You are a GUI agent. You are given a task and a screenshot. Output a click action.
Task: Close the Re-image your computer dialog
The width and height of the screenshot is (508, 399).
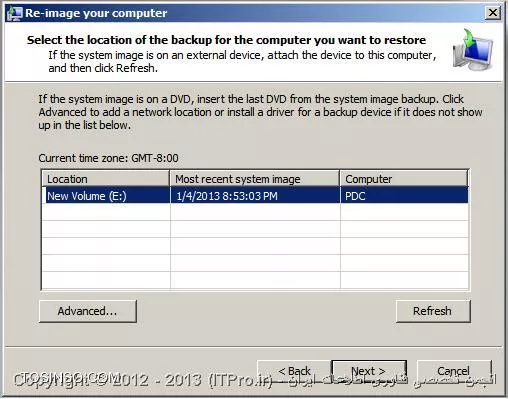click(x=493, y=13)
